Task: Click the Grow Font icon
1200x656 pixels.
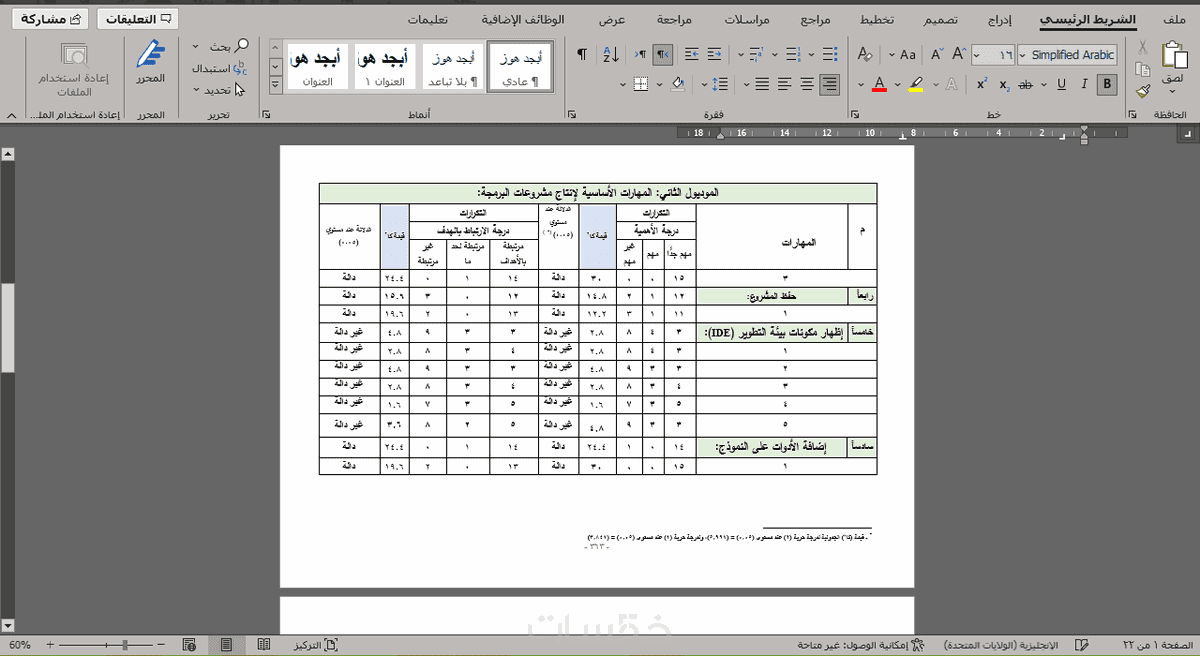Action: (960, 54)
